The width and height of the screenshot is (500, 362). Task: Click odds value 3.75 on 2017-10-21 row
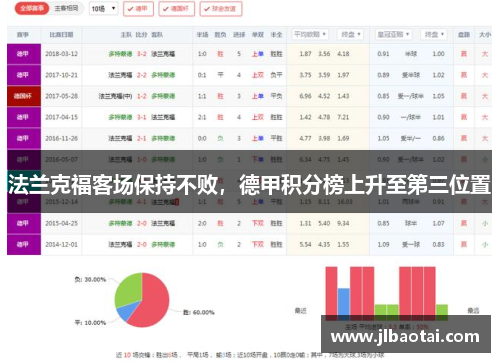305,75
